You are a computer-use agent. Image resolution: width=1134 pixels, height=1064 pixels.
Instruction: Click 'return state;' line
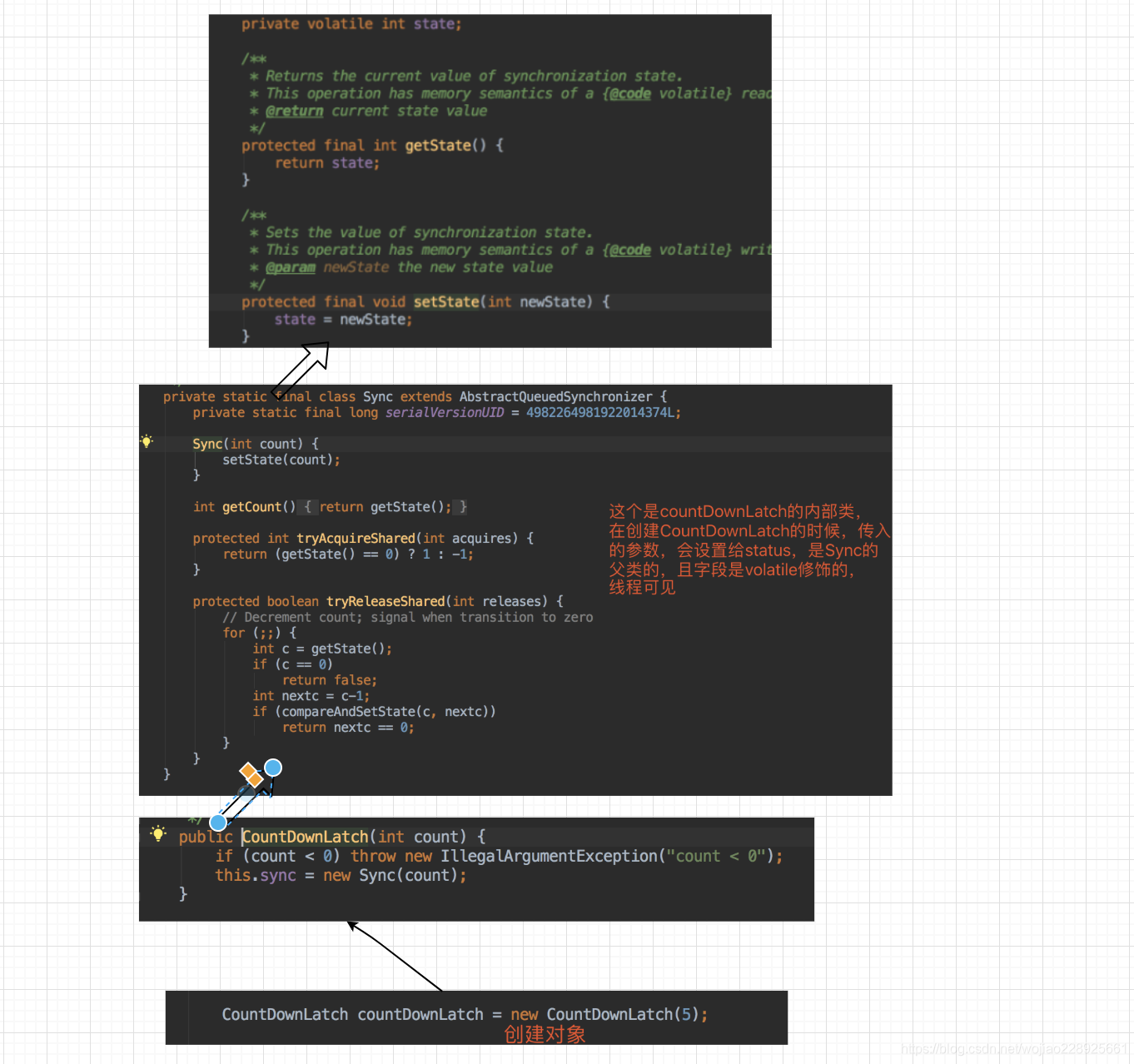pos(327,163)
